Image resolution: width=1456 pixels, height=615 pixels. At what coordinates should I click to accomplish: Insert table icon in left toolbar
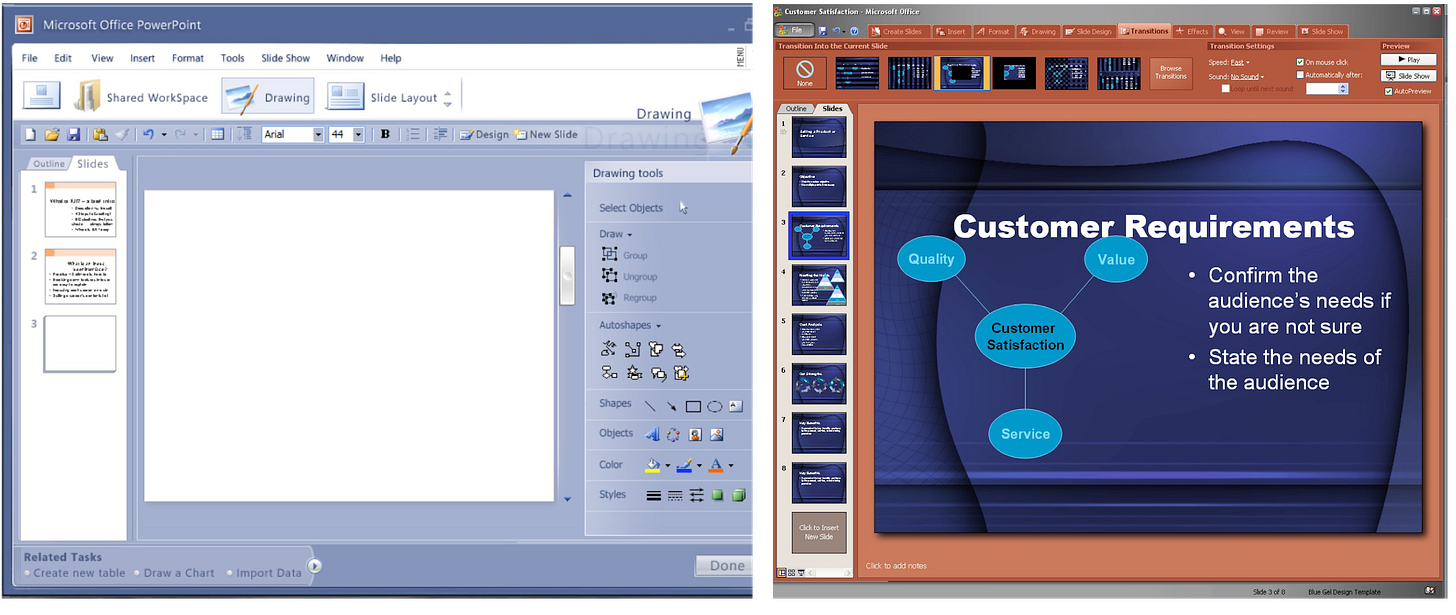click(217, 134)
